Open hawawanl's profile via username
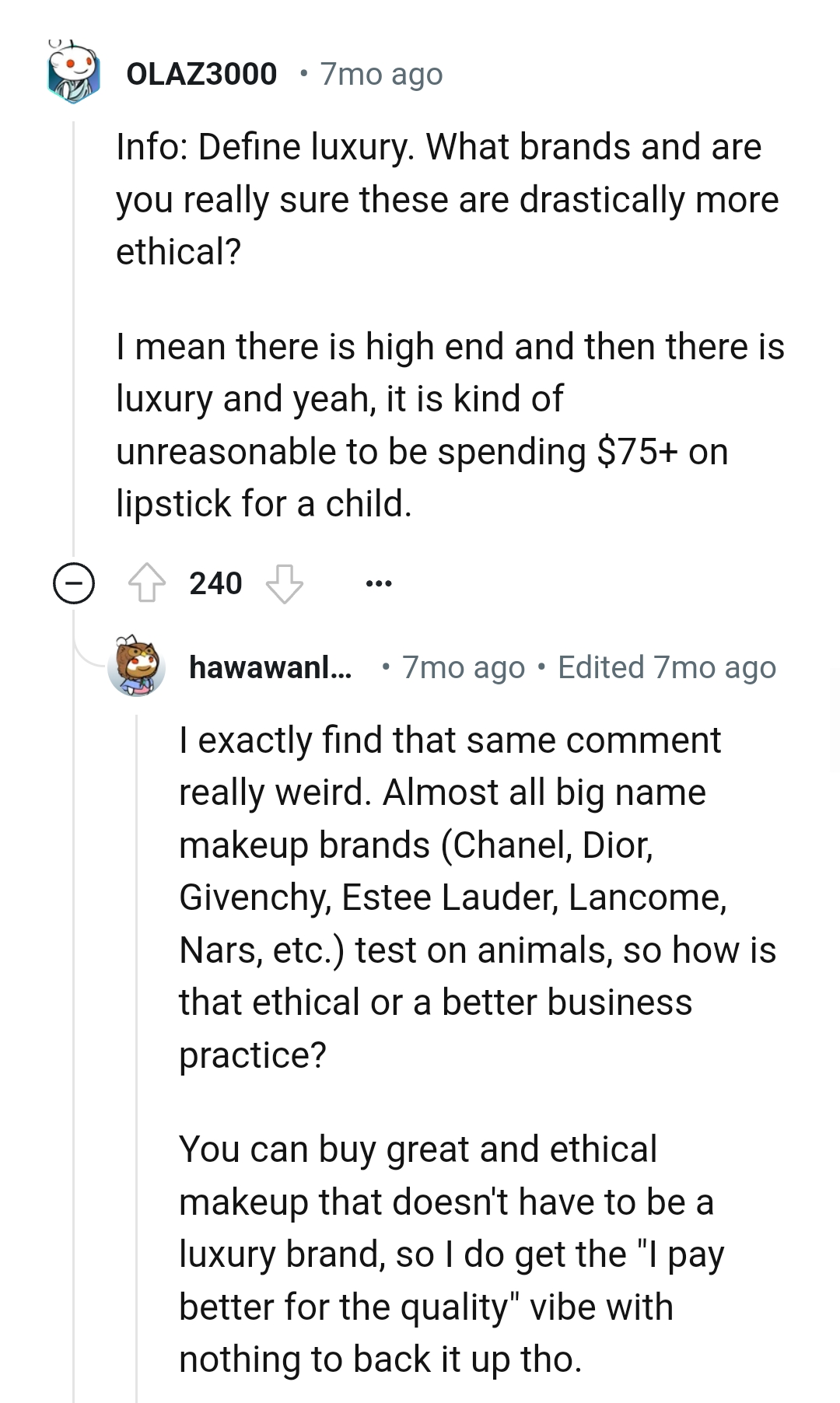 270,667
